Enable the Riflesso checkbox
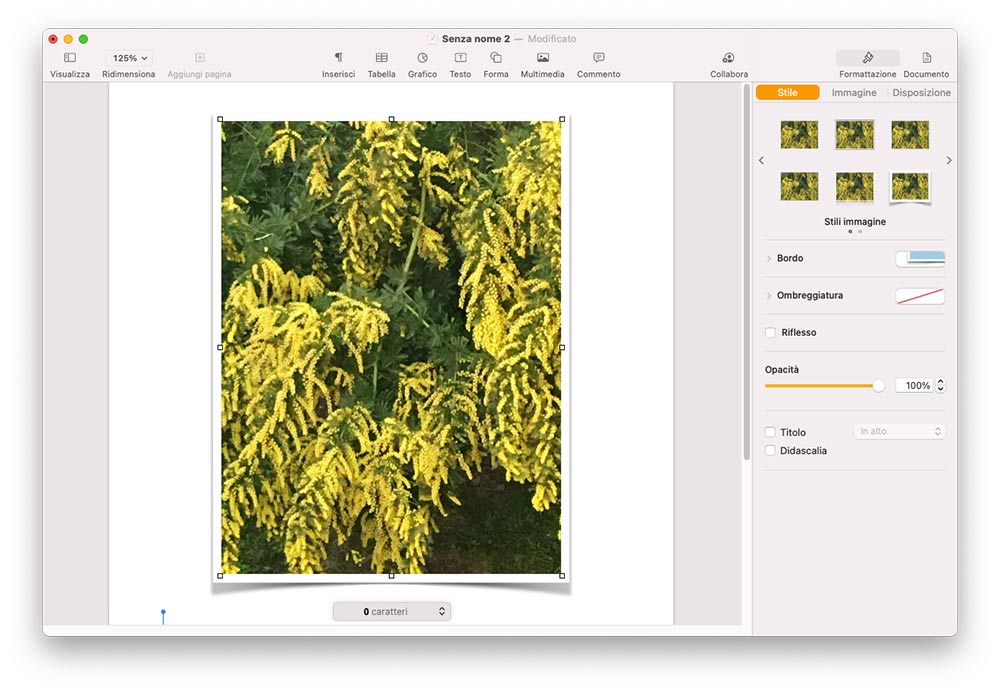This screenshot has height=692, width=1000. click(770, 332)
